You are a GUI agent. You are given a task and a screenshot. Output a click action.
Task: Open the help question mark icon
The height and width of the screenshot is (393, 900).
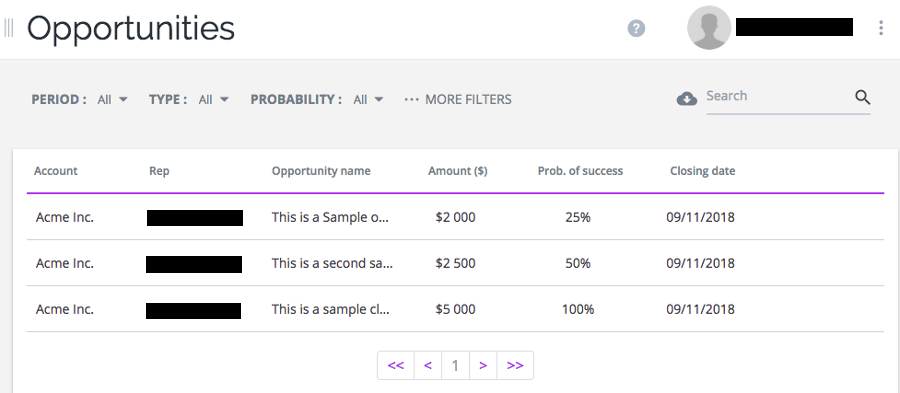[x=636, y=28]
